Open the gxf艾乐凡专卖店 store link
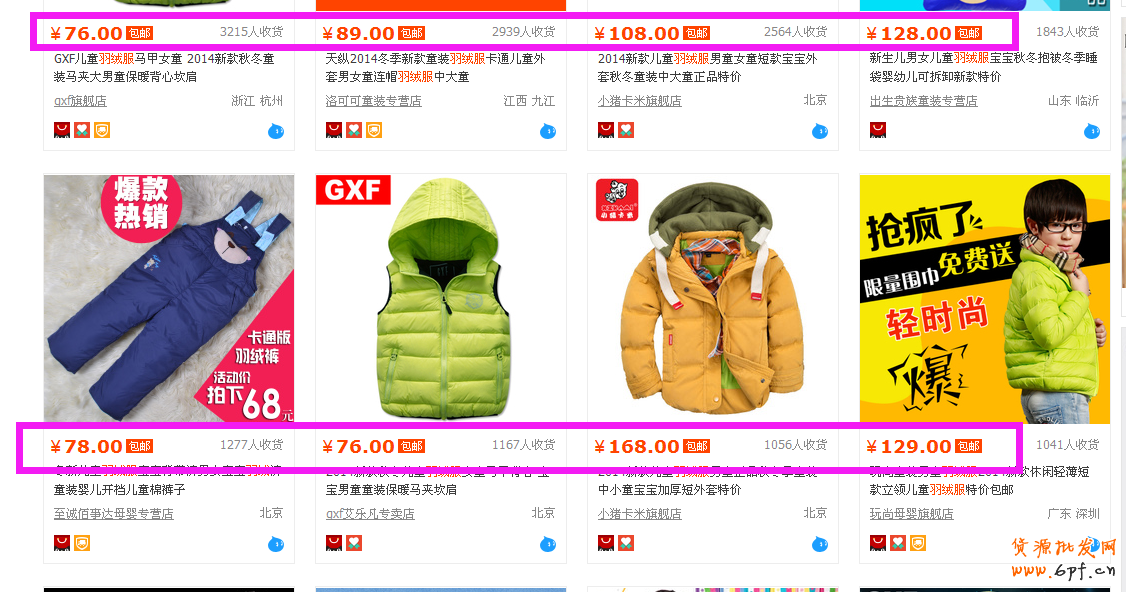 coord(370,514)
